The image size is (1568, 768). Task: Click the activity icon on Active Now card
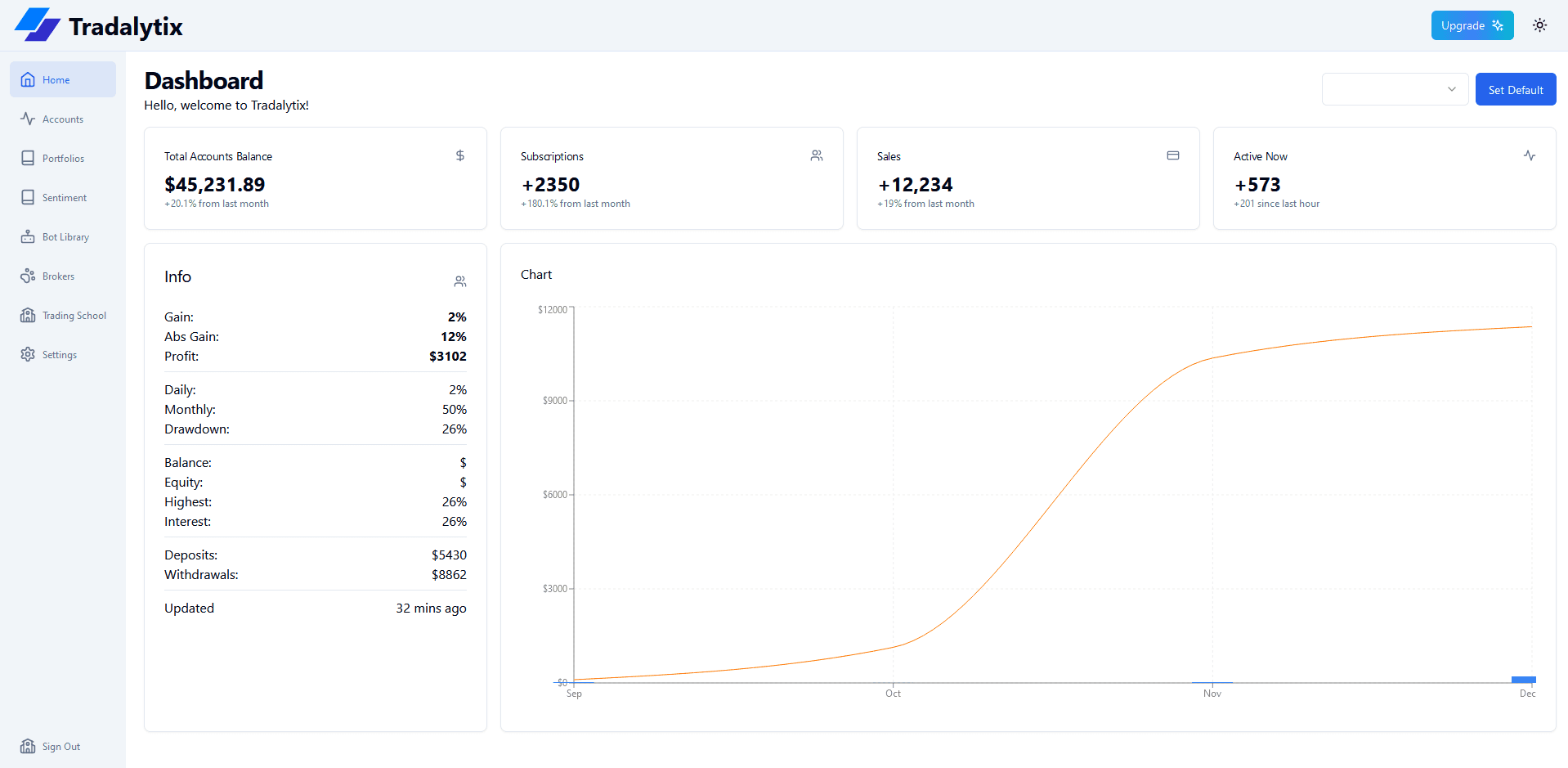tap(1530, 155)
